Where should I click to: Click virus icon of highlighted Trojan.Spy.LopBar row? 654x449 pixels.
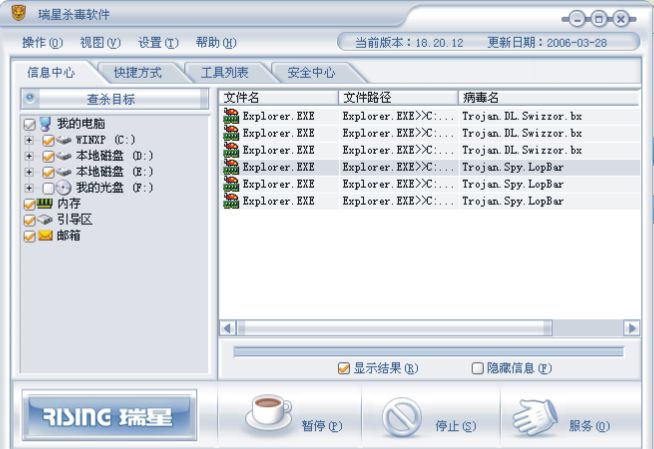pos(231,167)
